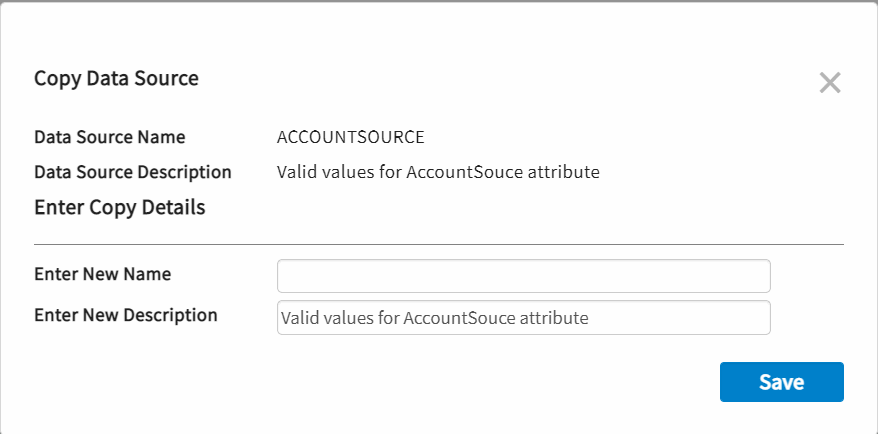Select the ACCOUNTSOURCE name value

point(350,137)
